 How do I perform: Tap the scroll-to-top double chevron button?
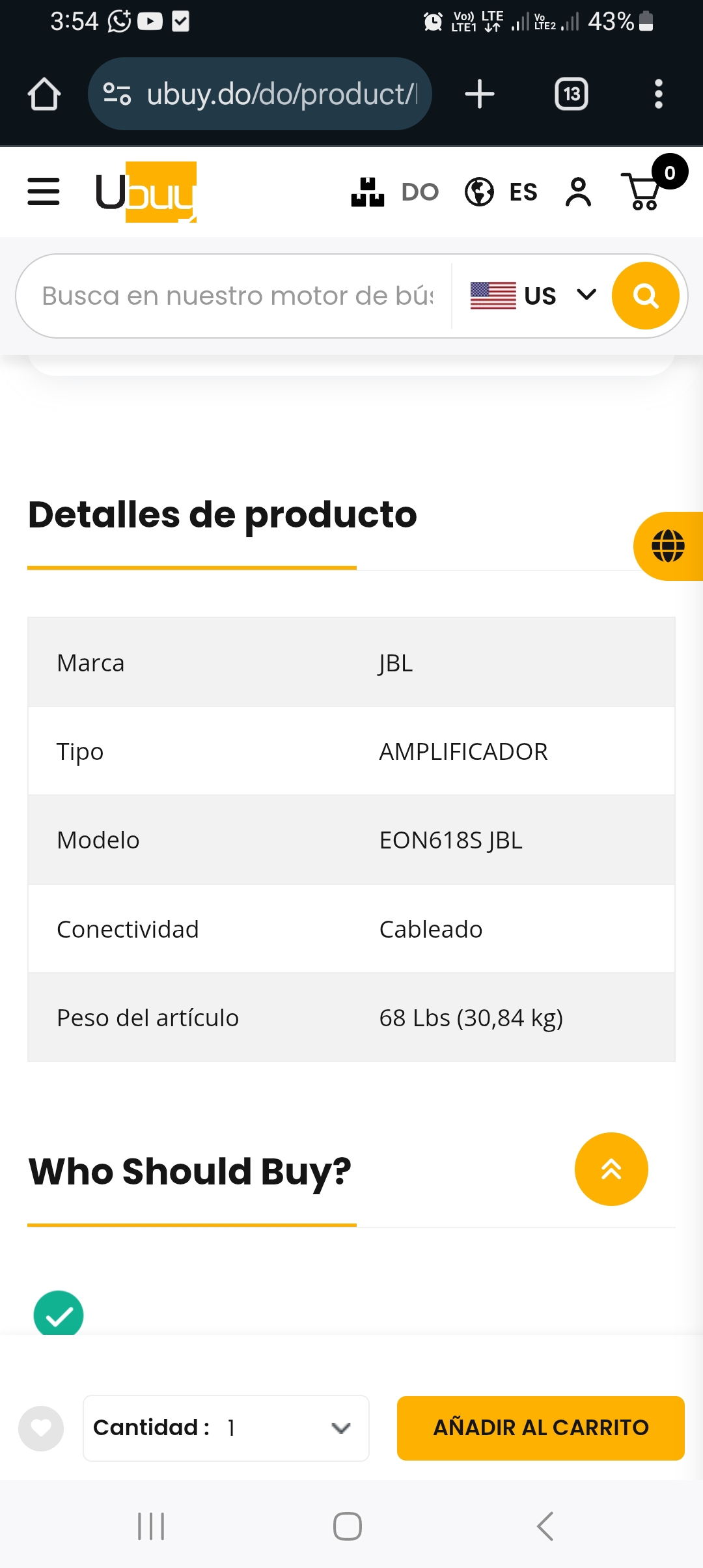[x=611, y=1169]
